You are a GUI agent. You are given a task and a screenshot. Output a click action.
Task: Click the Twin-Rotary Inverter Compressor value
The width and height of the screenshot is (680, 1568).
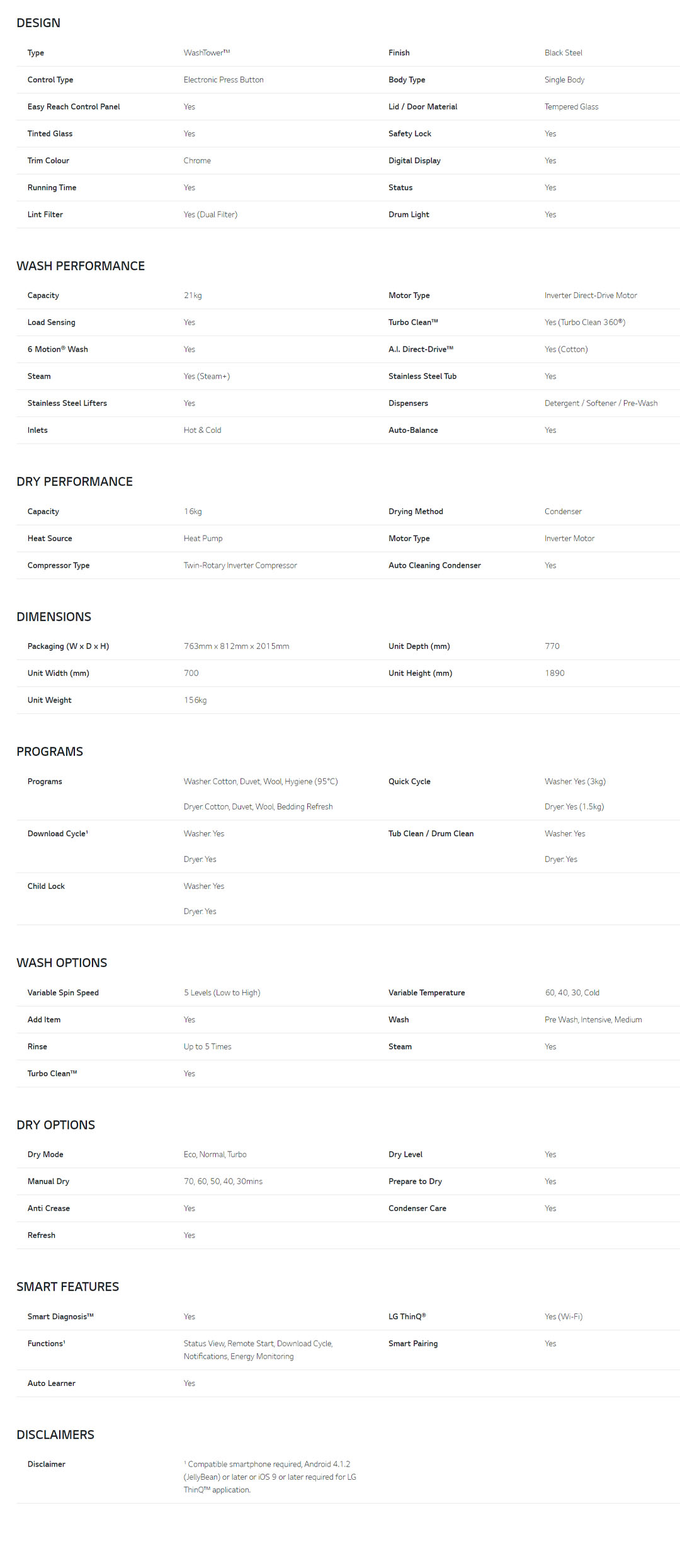(x=240, y=566)
